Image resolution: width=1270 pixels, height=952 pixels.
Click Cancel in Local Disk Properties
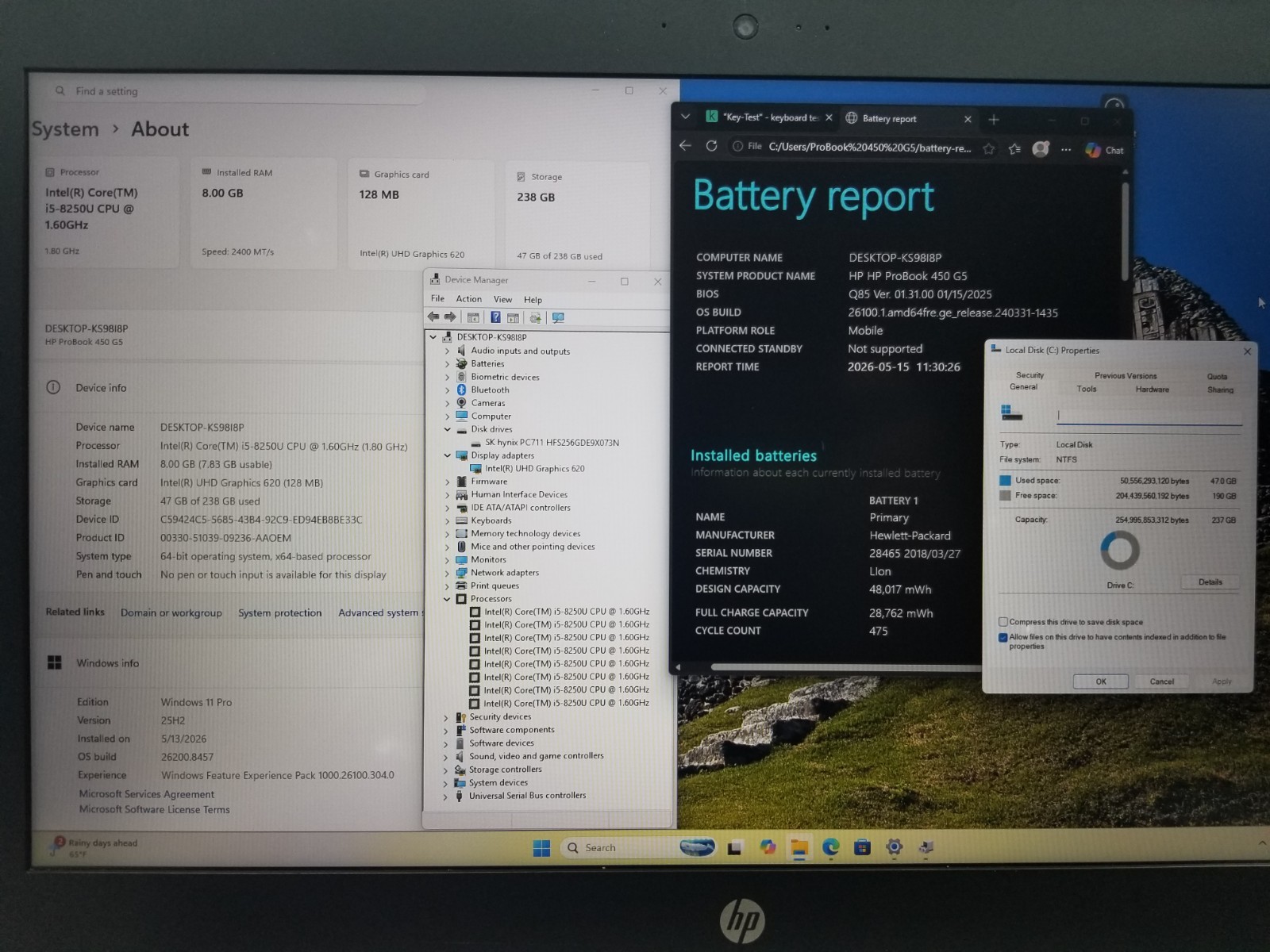pyautogui.click(x=1162, y=681)
